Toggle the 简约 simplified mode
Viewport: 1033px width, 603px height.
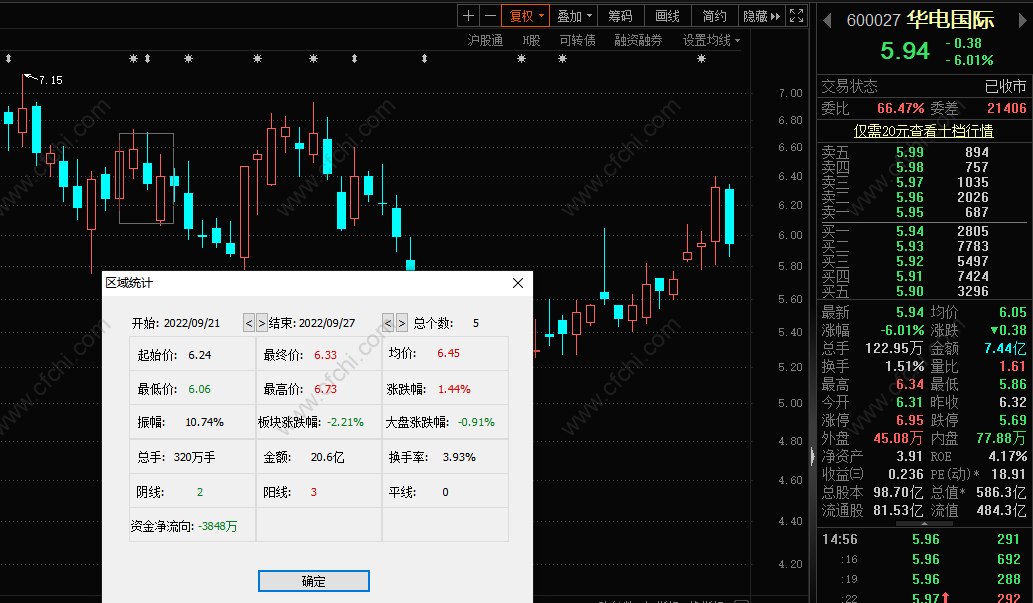click(x=715, y=16)
